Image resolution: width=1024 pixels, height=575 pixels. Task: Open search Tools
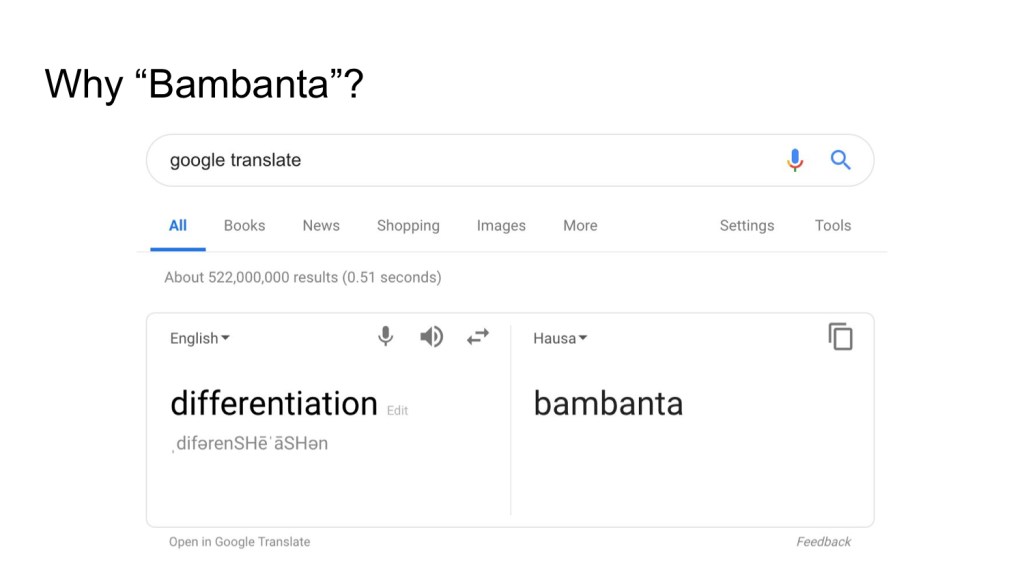pos(833,226)
